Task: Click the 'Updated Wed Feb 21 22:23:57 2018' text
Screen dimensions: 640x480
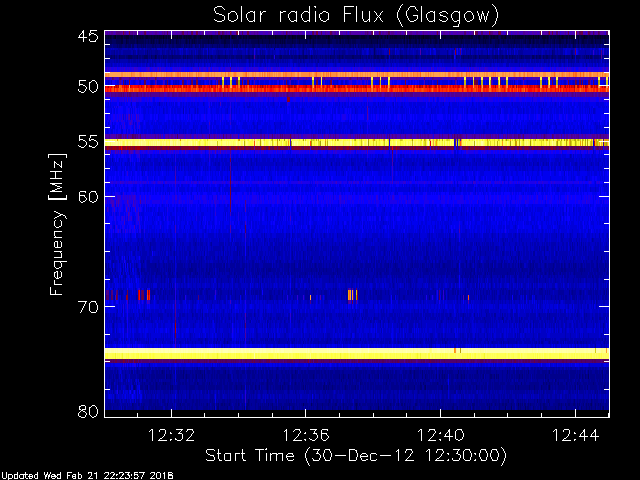Action: pyautogui.click(x=87, y=476)
